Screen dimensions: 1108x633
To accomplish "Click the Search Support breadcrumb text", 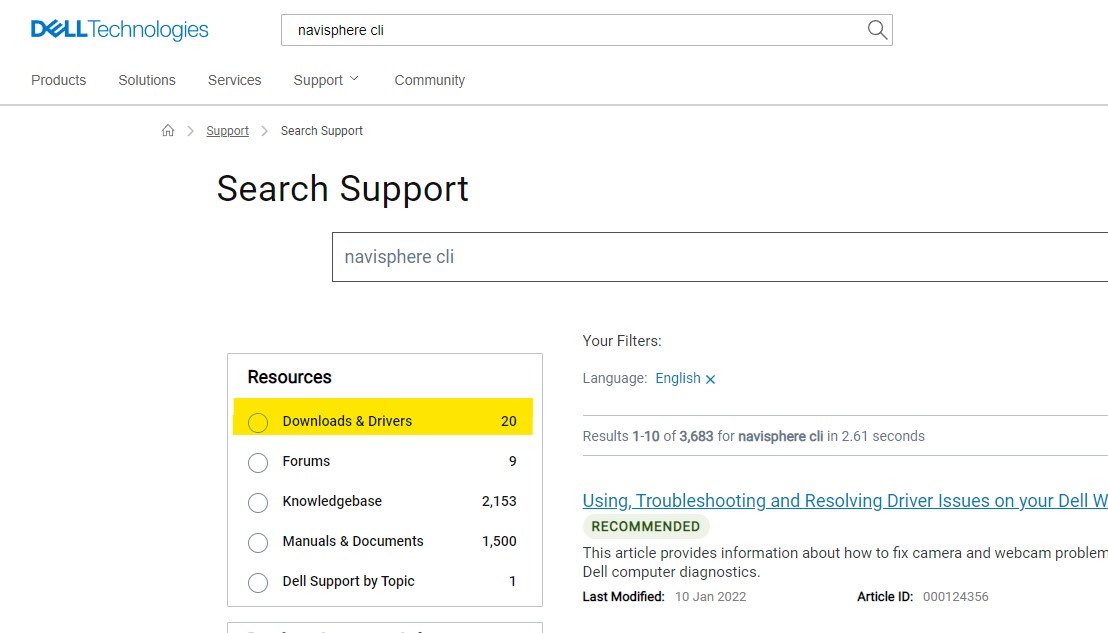I will (x=321, y=131).
